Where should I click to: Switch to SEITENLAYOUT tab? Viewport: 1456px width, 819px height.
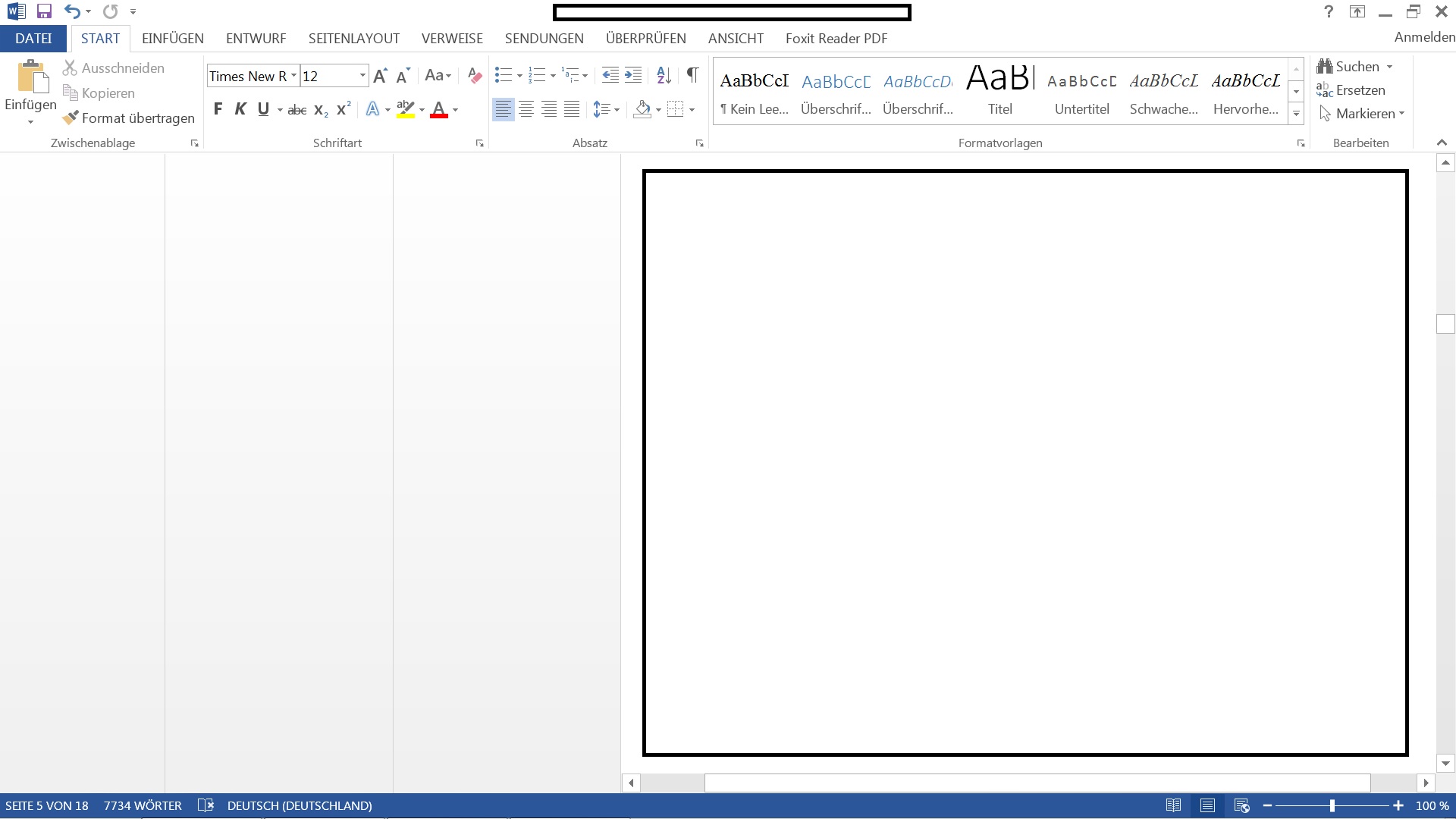353,38
